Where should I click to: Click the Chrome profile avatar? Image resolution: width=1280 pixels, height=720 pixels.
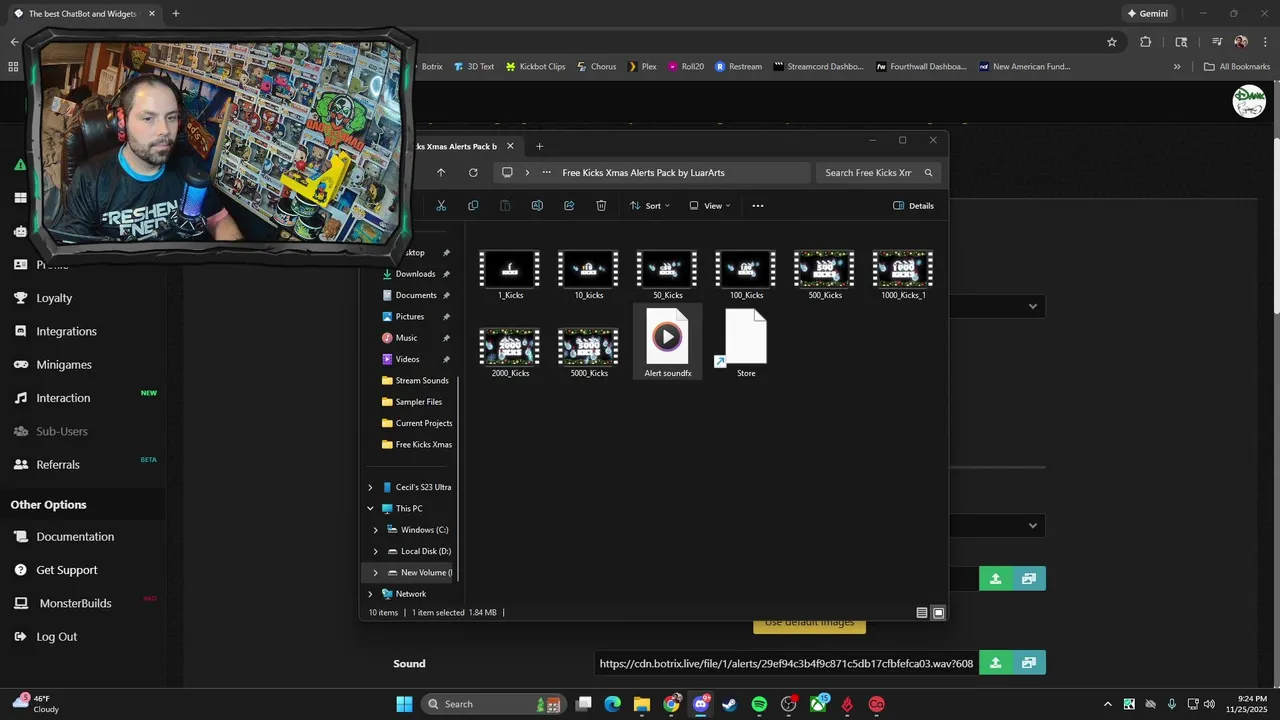coord(1241,42)
